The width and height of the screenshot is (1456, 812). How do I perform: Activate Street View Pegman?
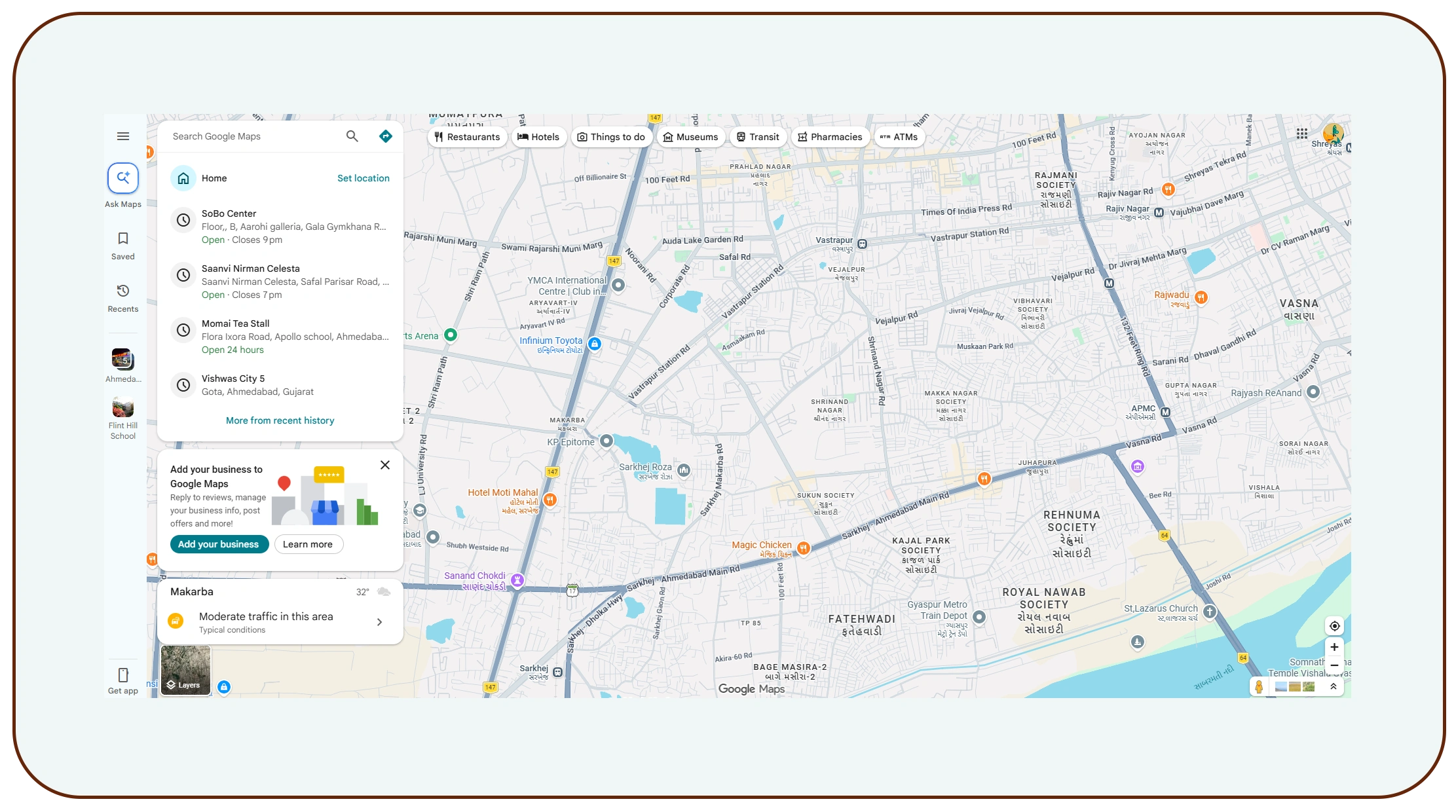coord(1259,686)
